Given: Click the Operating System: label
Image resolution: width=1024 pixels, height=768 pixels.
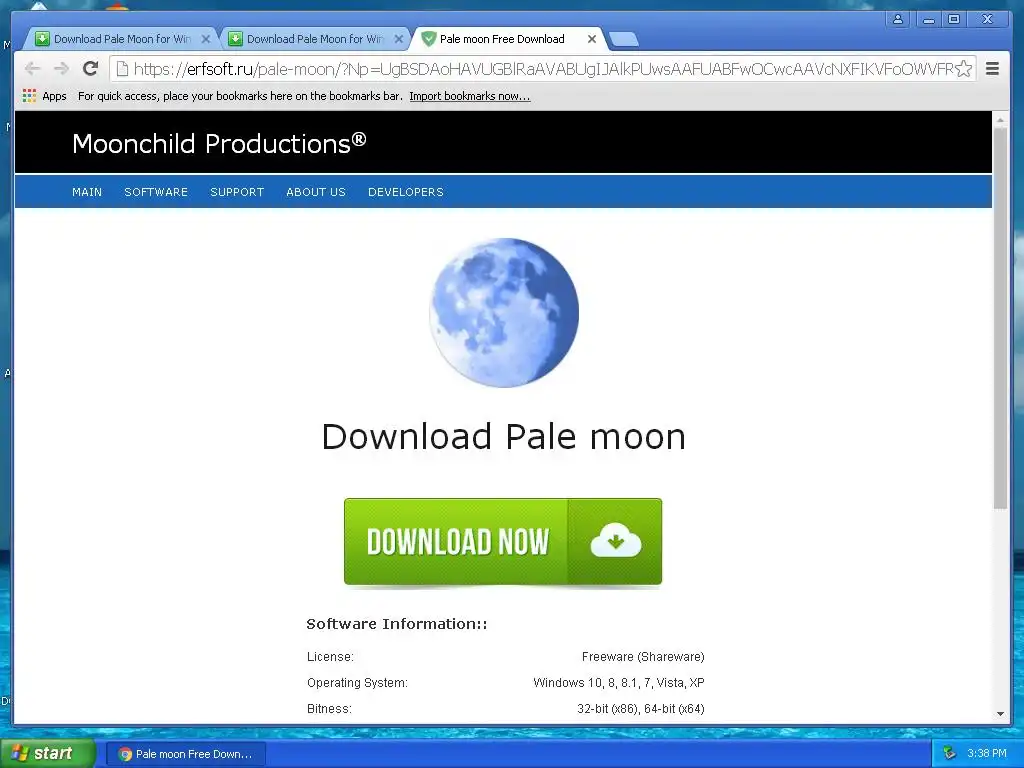Looking at the screenshot, I should coord(357,682).
